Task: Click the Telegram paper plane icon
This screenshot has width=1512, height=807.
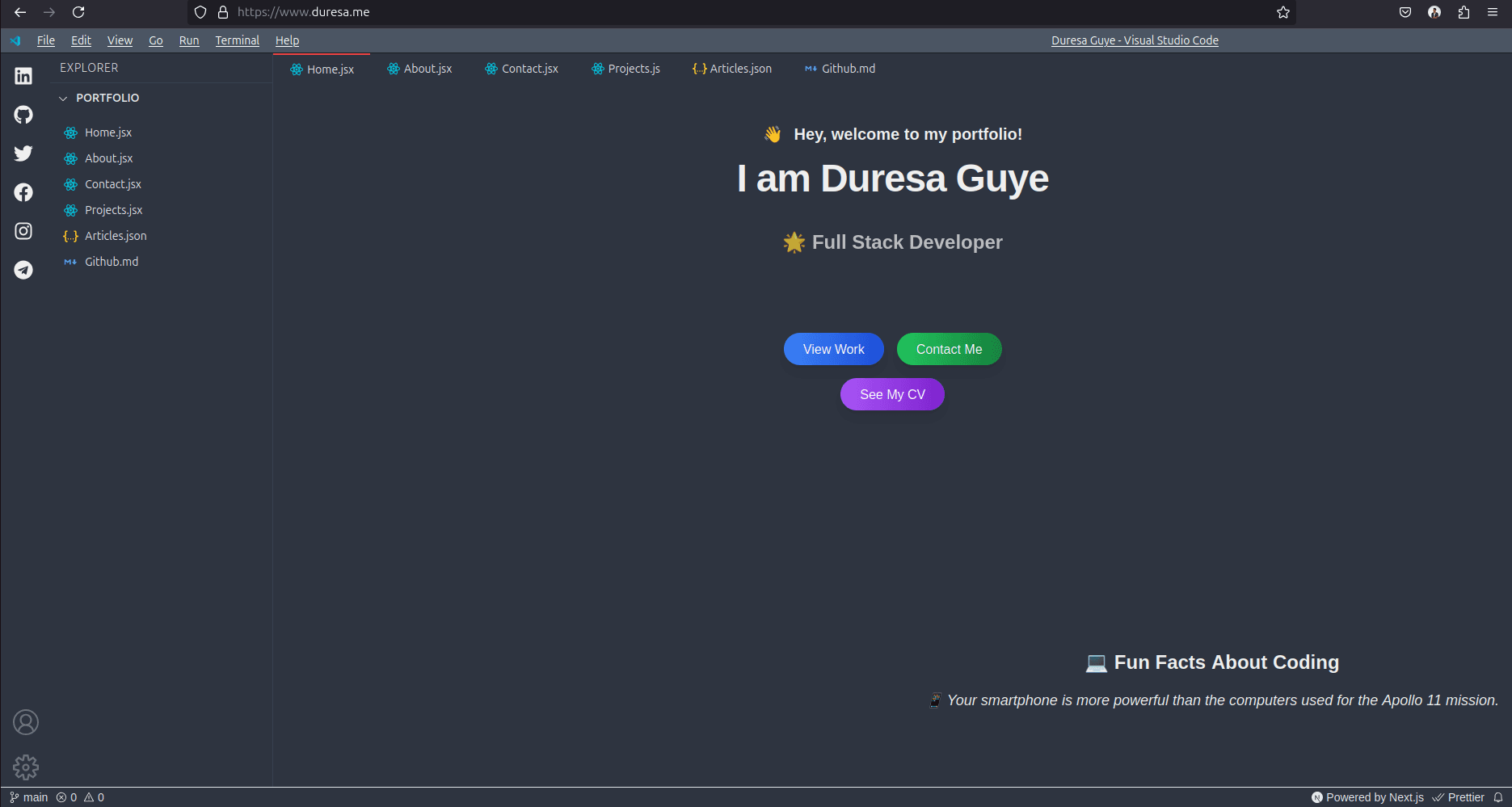Action: point(23,270)
